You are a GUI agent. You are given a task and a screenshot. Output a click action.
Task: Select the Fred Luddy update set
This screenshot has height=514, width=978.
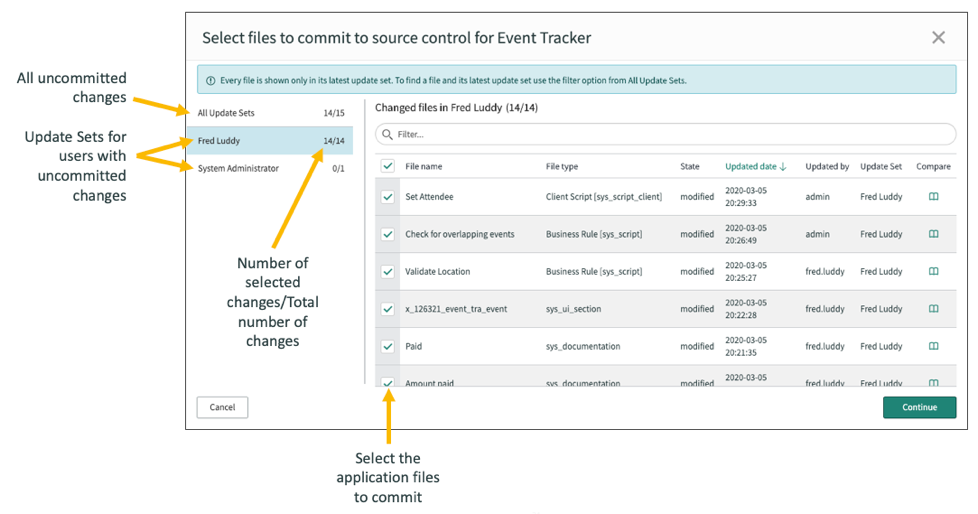pyautogui.click(x=270, y=140)
